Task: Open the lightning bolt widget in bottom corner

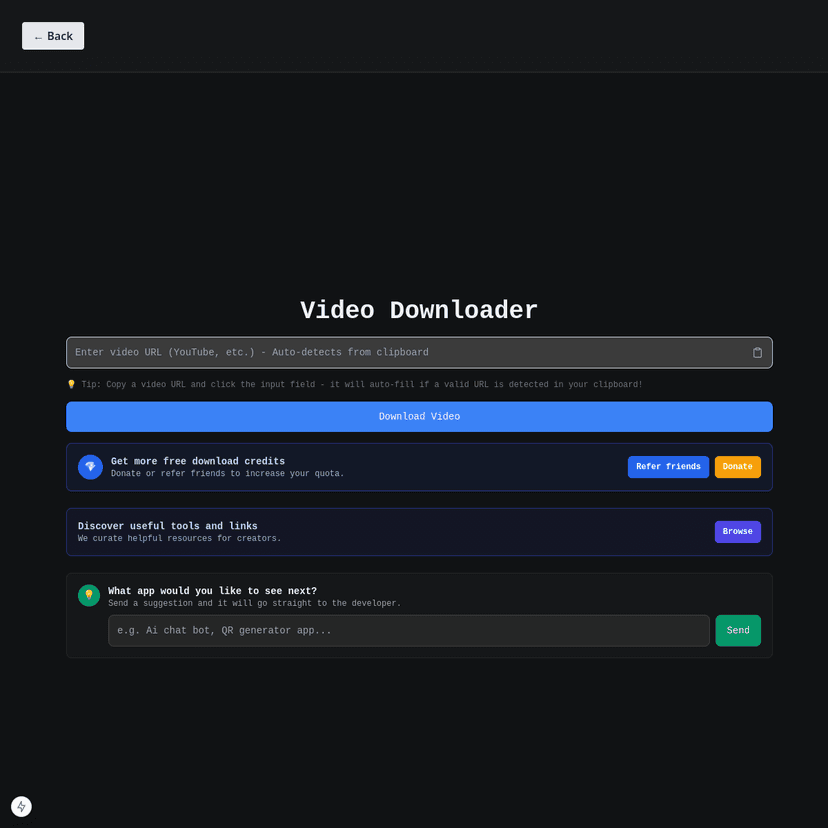Action: point(21,806)
